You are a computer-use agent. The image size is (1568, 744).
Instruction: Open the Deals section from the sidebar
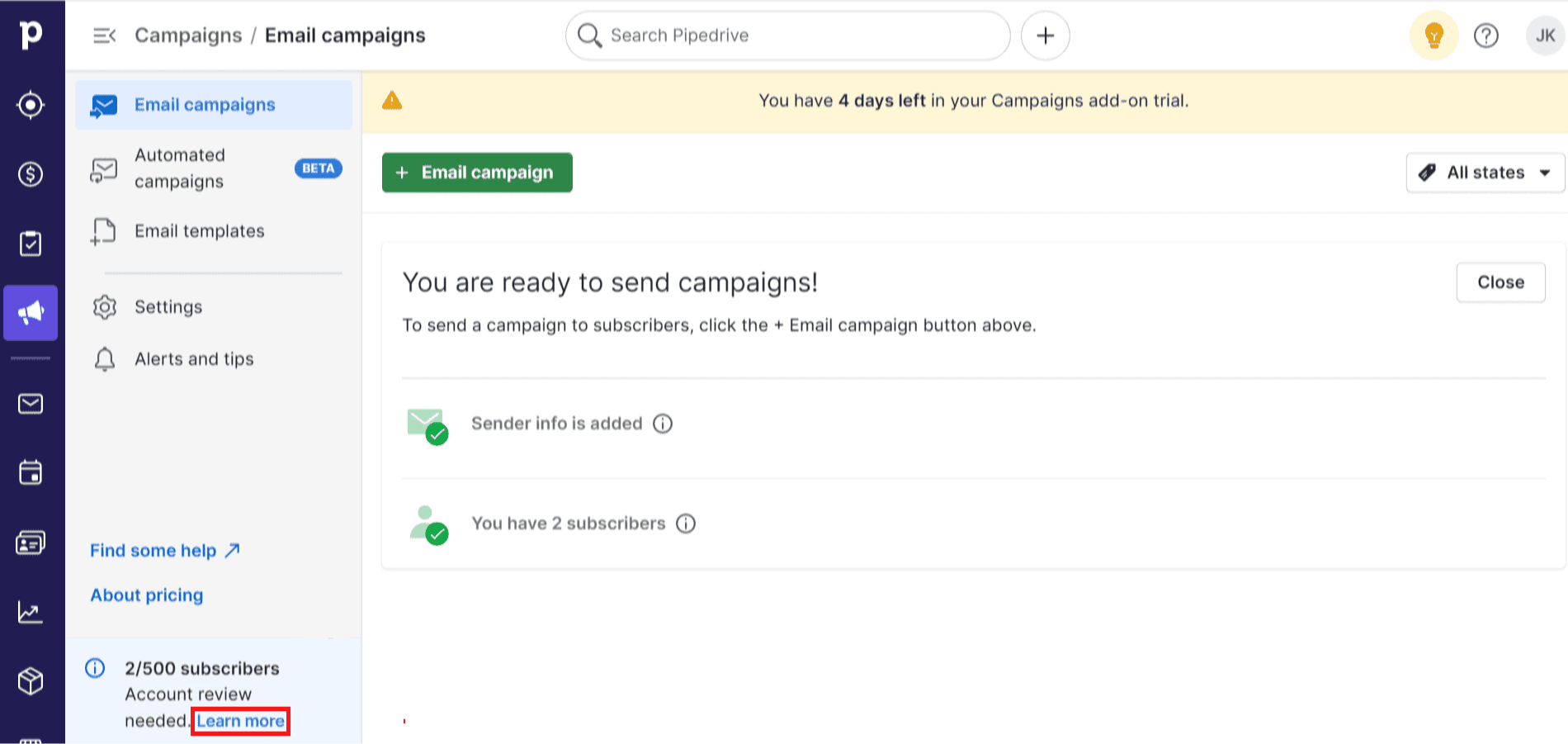pos(31,174)
